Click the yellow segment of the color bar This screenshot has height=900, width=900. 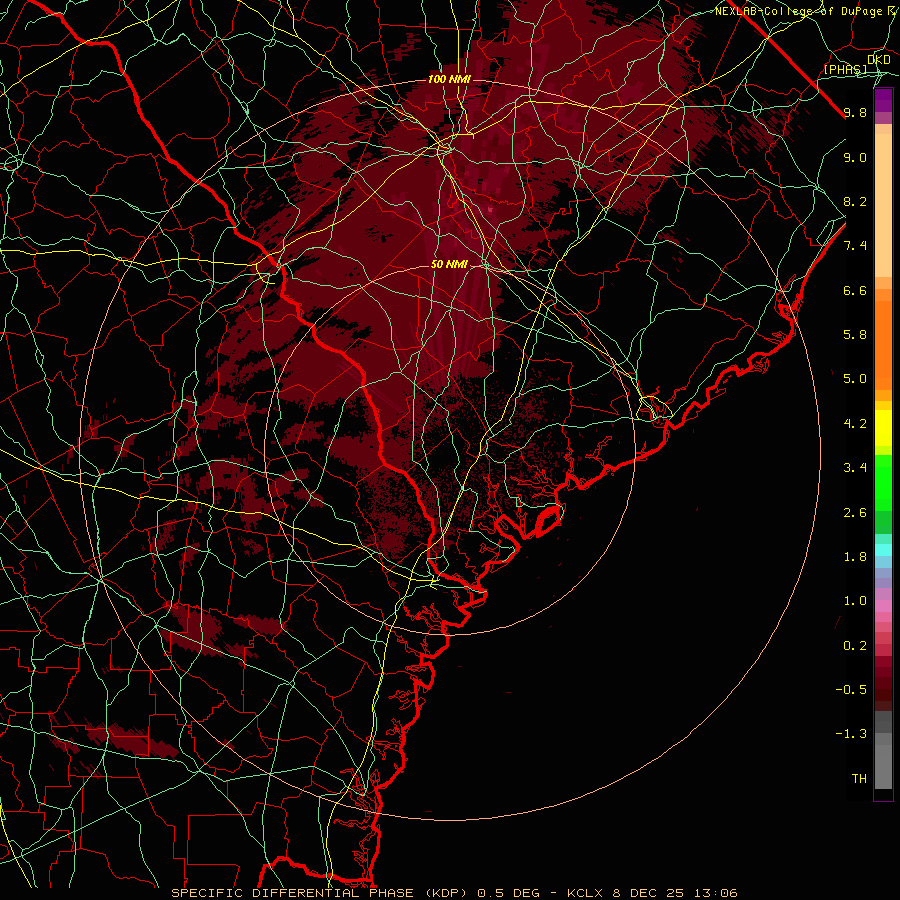point(883,428)
